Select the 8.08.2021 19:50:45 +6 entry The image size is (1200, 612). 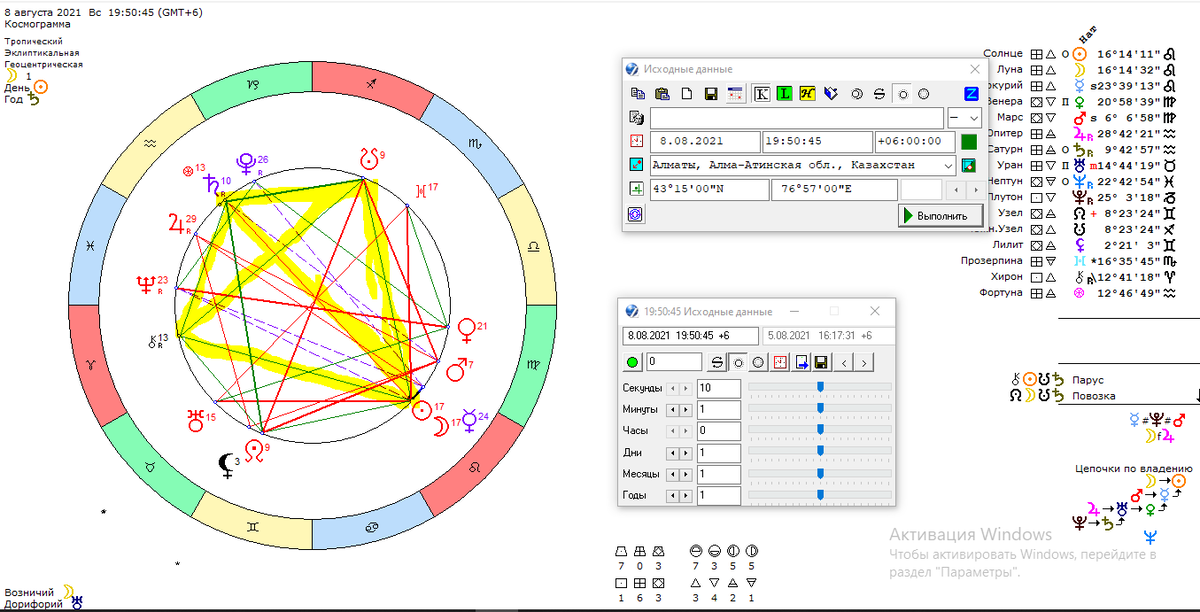coord(690,335)
